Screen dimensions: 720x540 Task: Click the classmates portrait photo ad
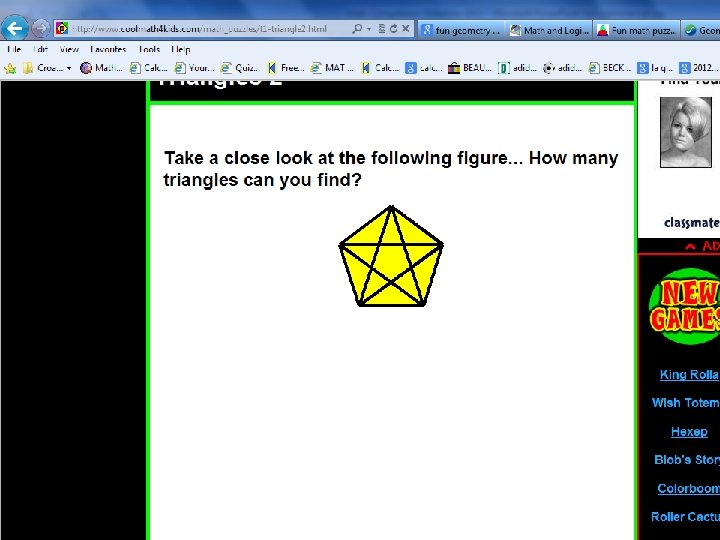pos(686,132)
